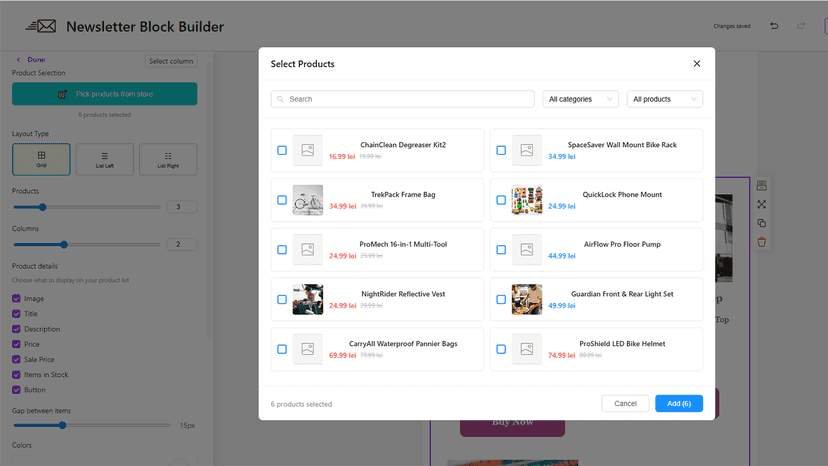This screenshot has width=828, height=466.
Task: Click the expand arrows icon in canvas toolbar
Action: (x=761, y=204)
